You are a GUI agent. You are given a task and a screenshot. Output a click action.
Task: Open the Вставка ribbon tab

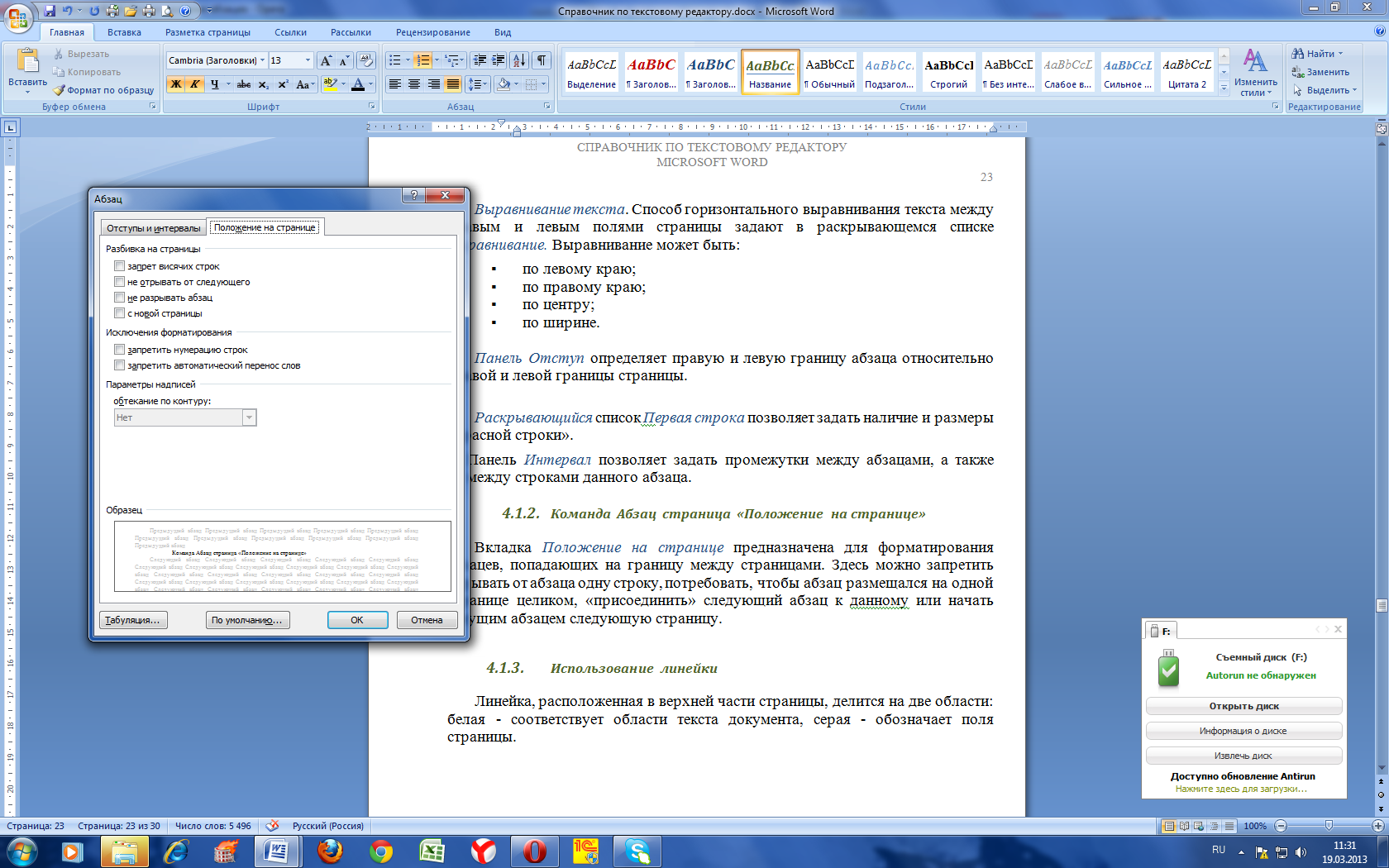click(x=124, y=32)
